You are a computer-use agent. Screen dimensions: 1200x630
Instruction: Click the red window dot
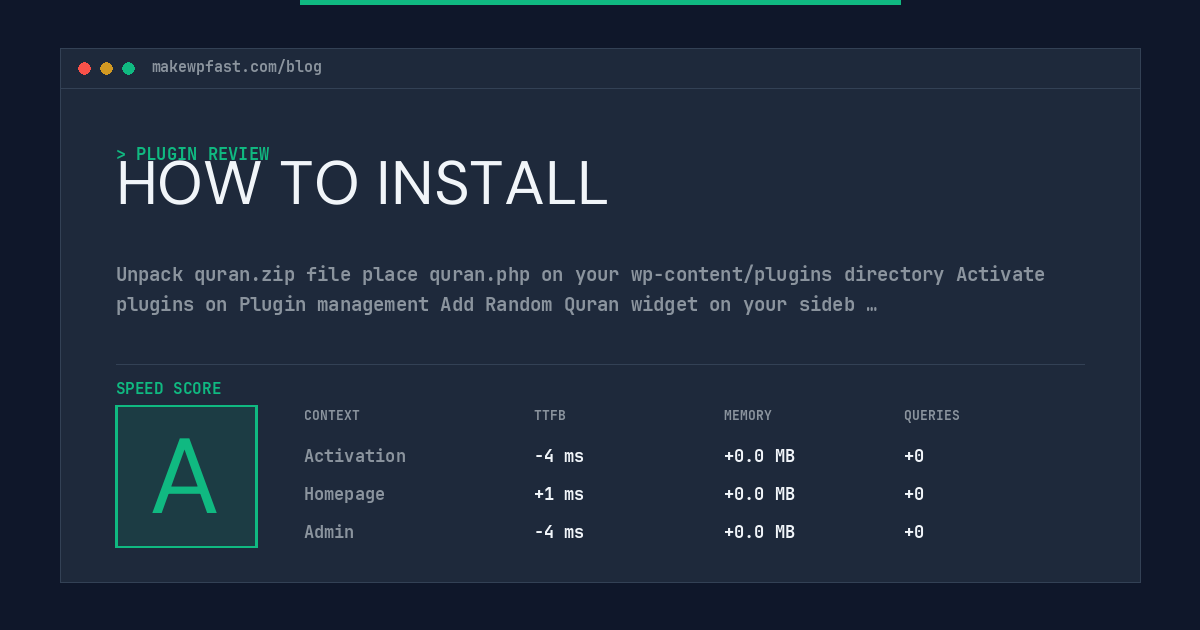coord(84,68)
